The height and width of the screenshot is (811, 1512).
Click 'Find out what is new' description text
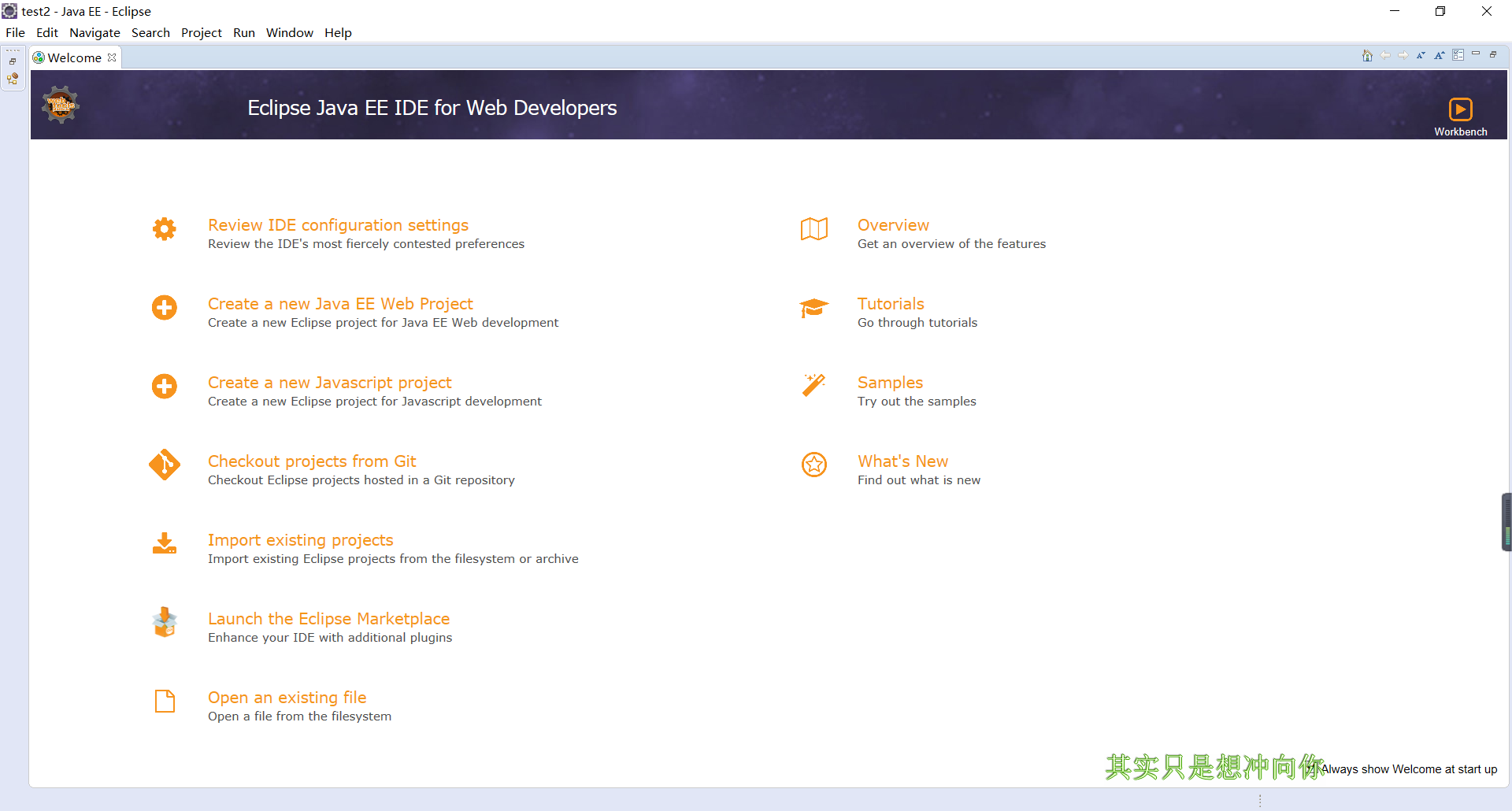pos(919,480)
